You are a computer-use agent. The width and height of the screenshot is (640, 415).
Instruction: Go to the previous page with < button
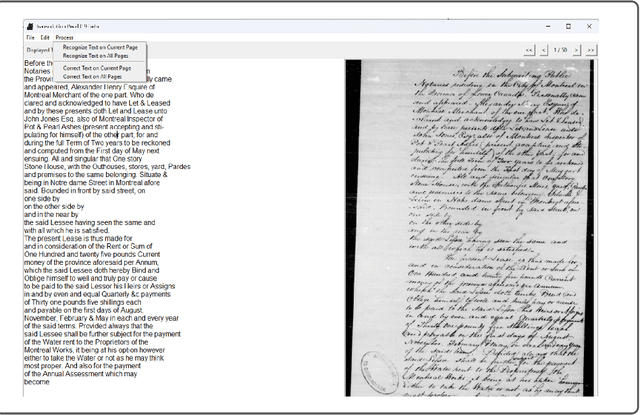[x=544, y=49]
